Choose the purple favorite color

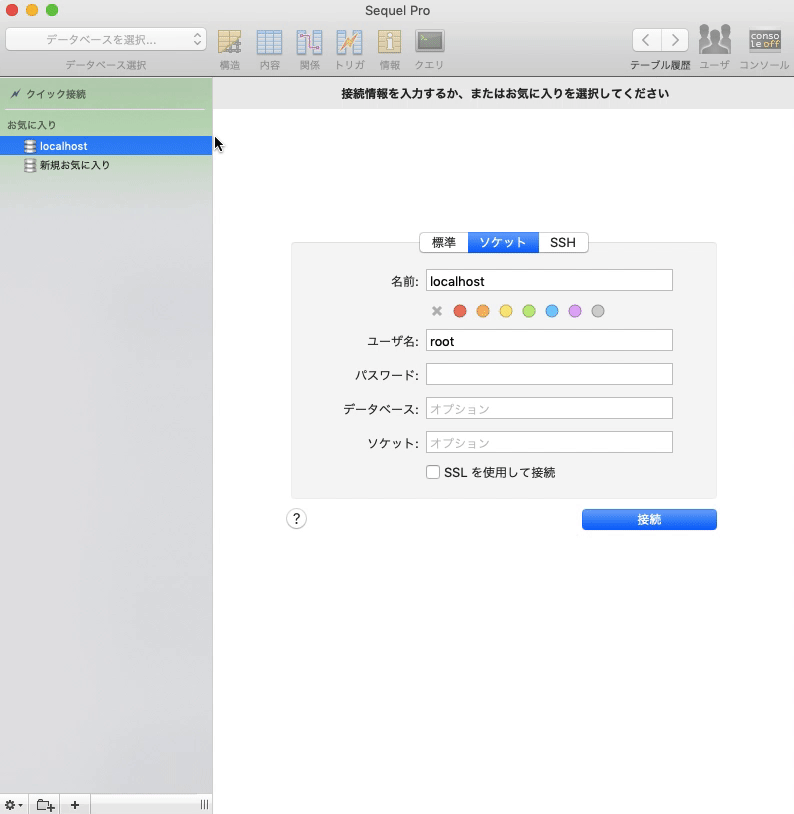575,311
